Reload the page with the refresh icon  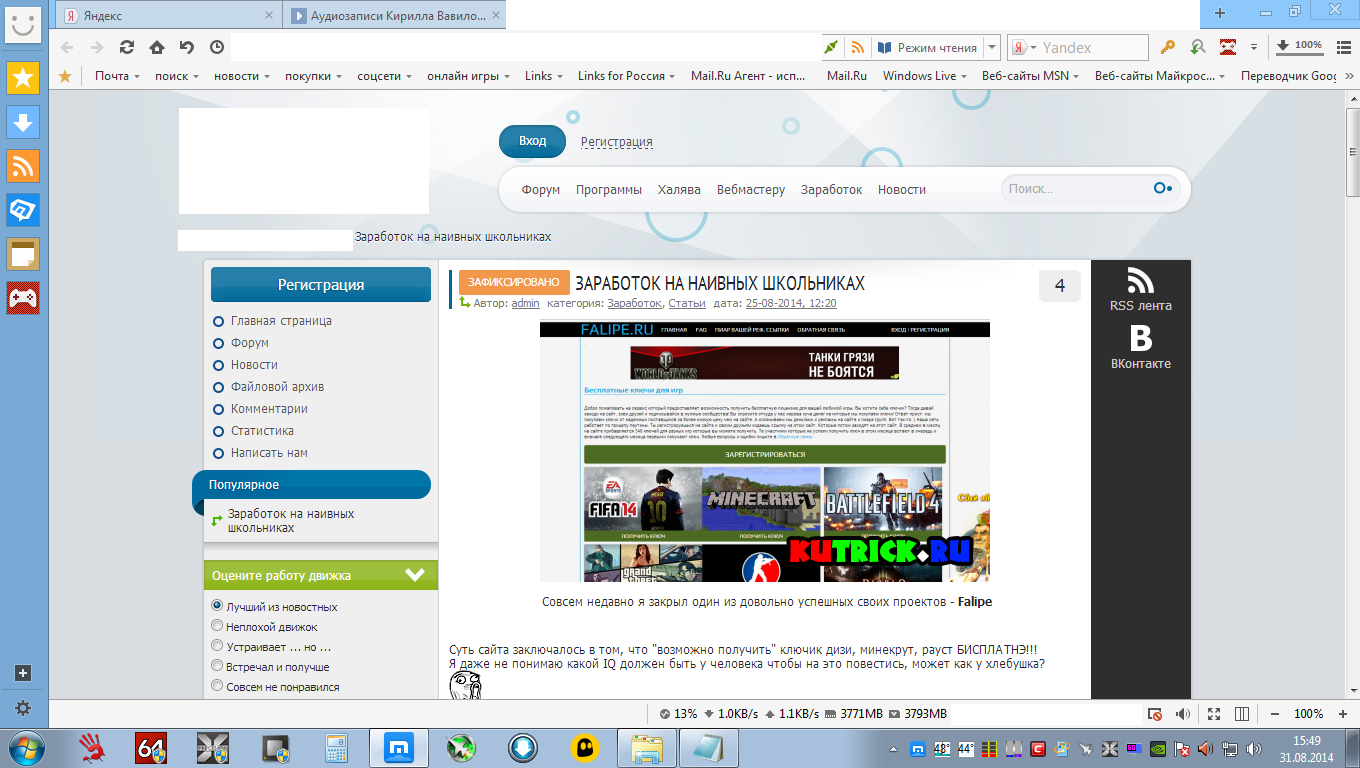pos(127,47)
